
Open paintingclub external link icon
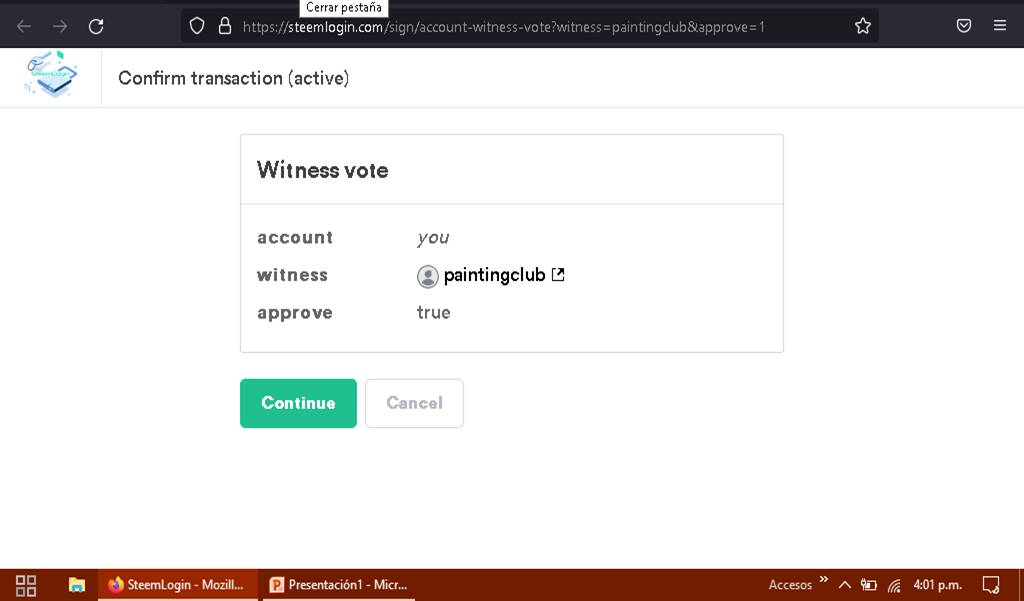(558, 275)
